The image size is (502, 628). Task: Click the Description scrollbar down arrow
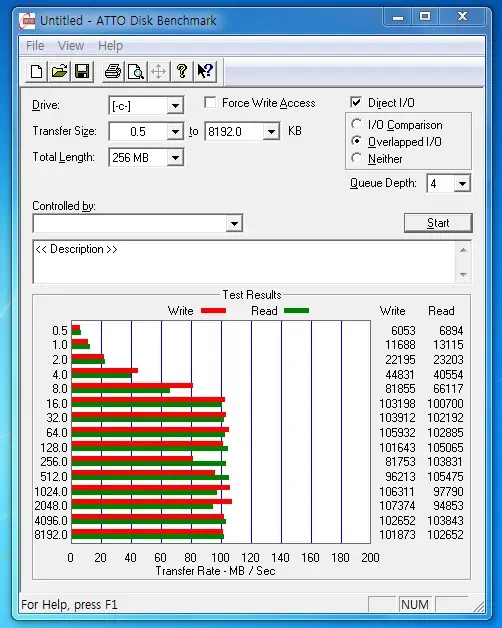point(464,275)
